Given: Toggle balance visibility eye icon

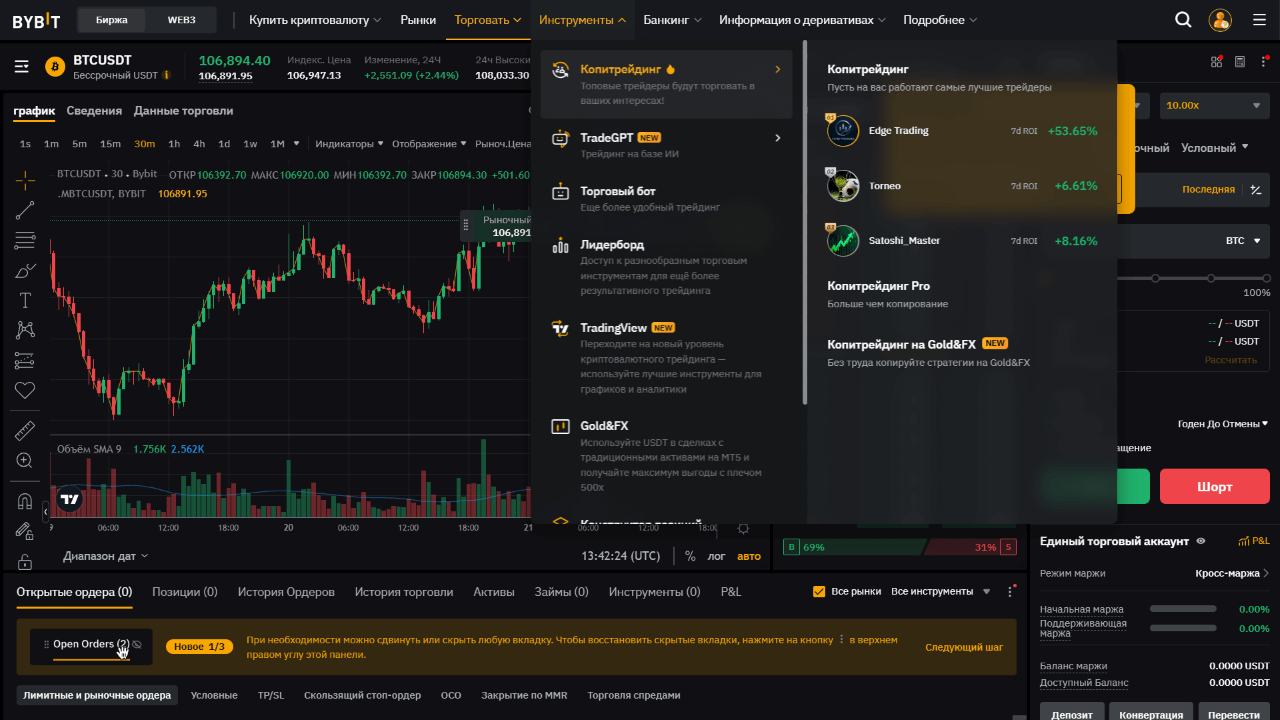Looking at the screenshot, I should [1201, 541].
